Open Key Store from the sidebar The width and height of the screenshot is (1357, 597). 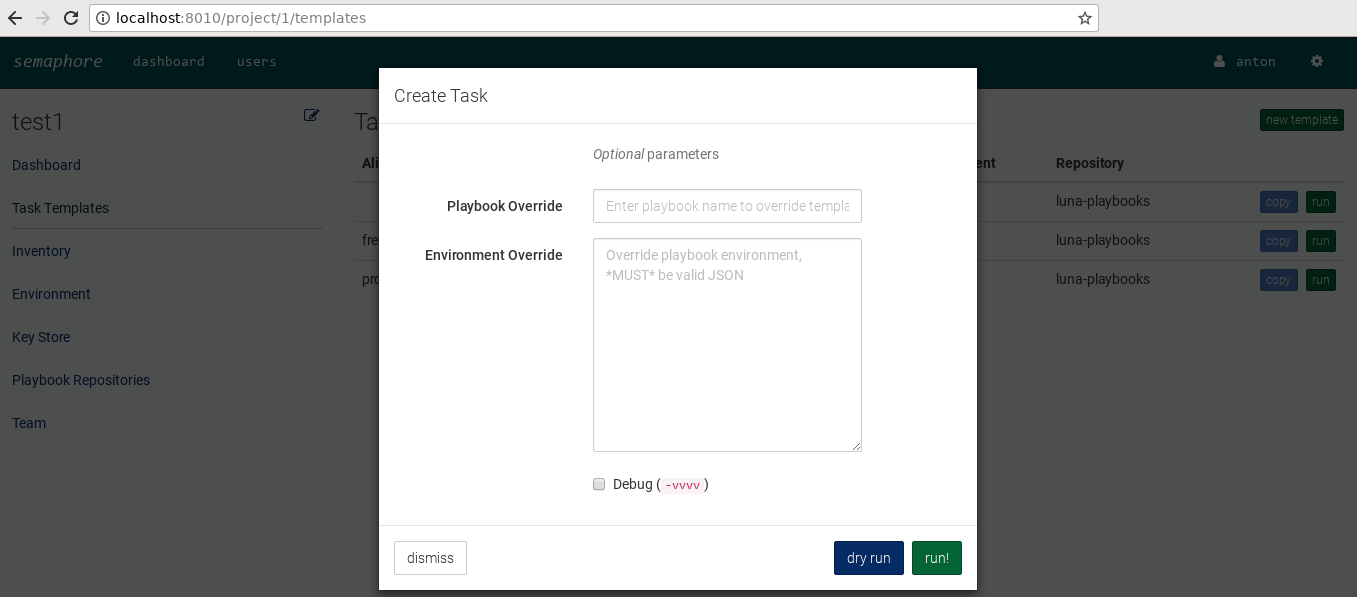(x=41, y=337)
